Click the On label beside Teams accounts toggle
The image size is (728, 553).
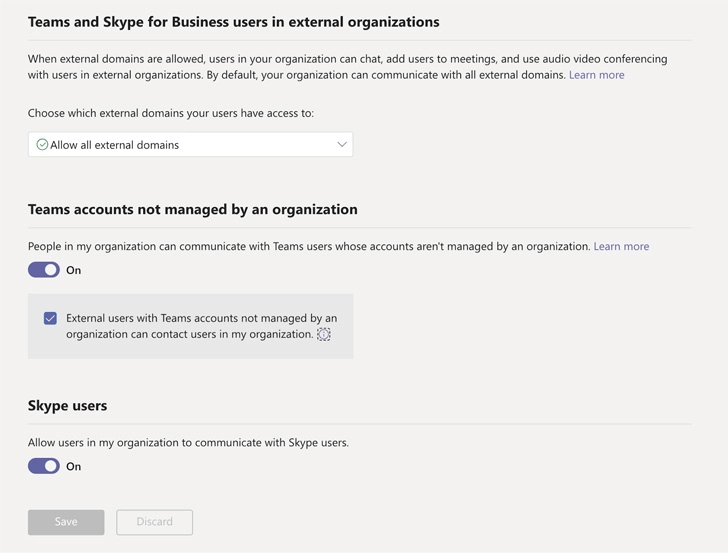[73, 270]
